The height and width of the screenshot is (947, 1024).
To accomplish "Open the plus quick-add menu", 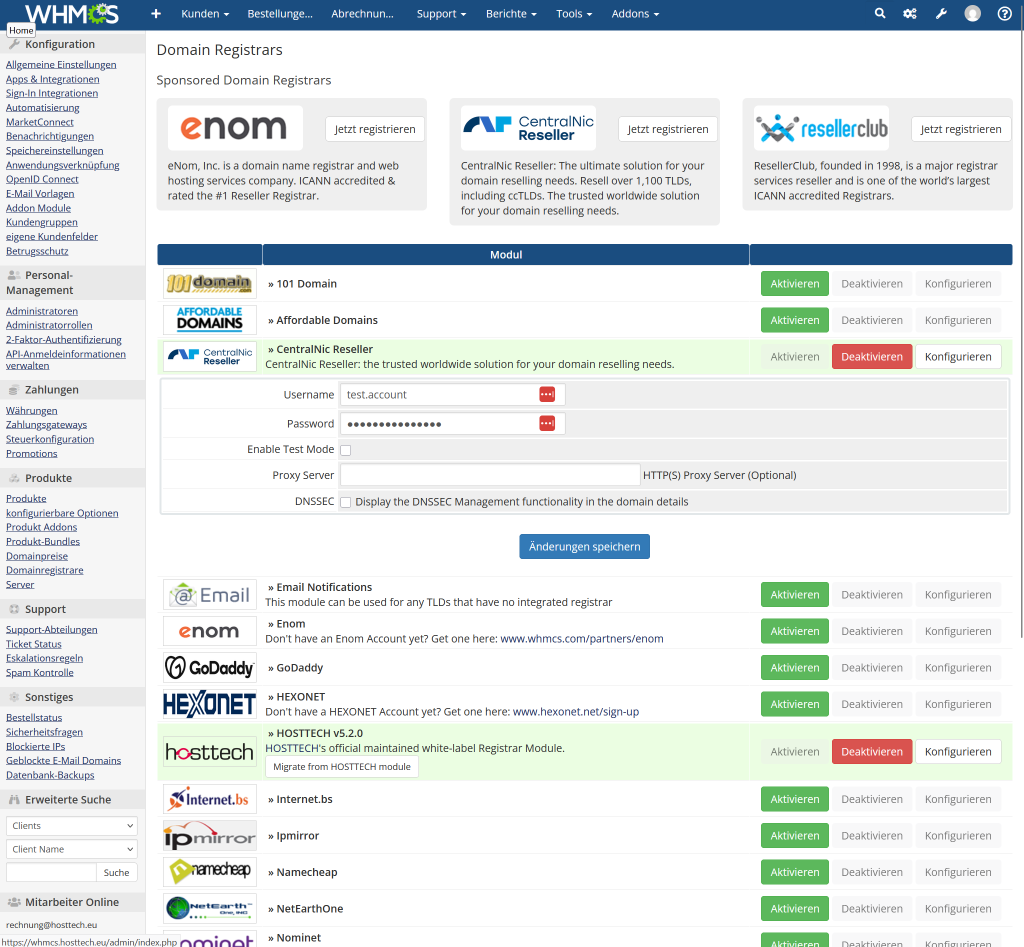I will pos(155,14).
